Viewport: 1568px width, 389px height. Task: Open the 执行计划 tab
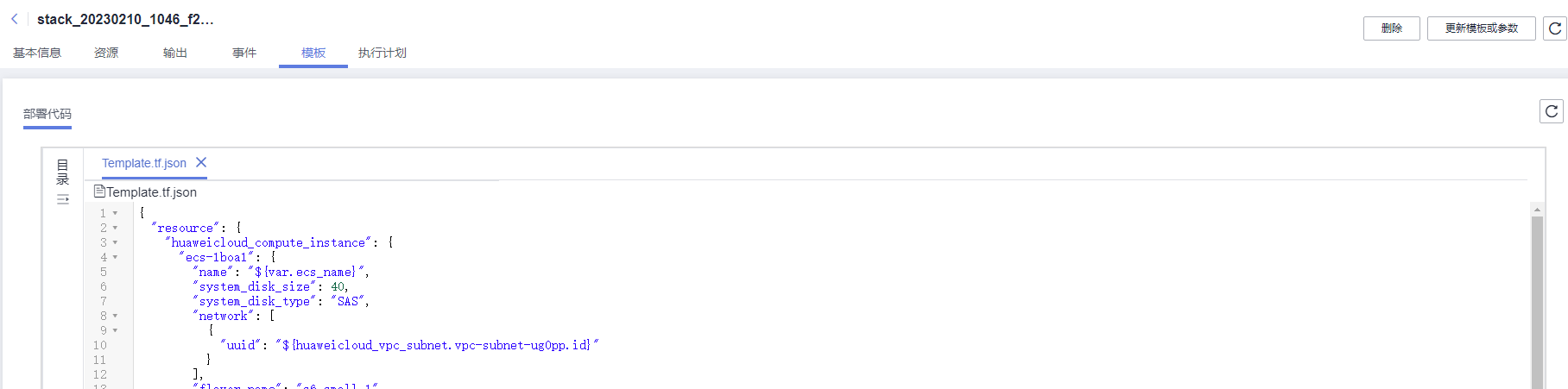(x=383, y=53)
